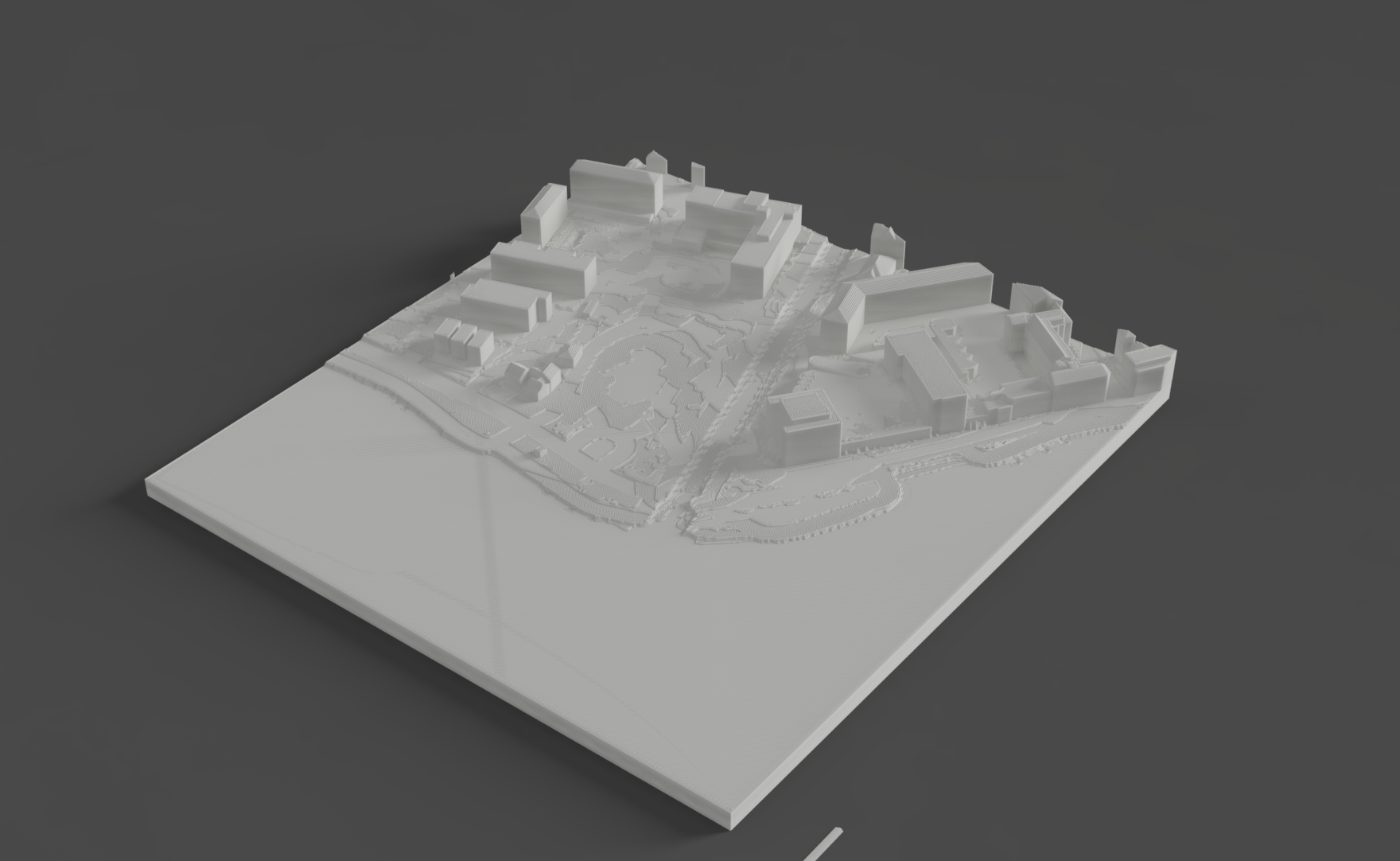Image resolution: width=1400 pixels, height=861 pixels.
Task: Click the square flat-roofed block near the waterfront
Action: click(x=807, y=426)
